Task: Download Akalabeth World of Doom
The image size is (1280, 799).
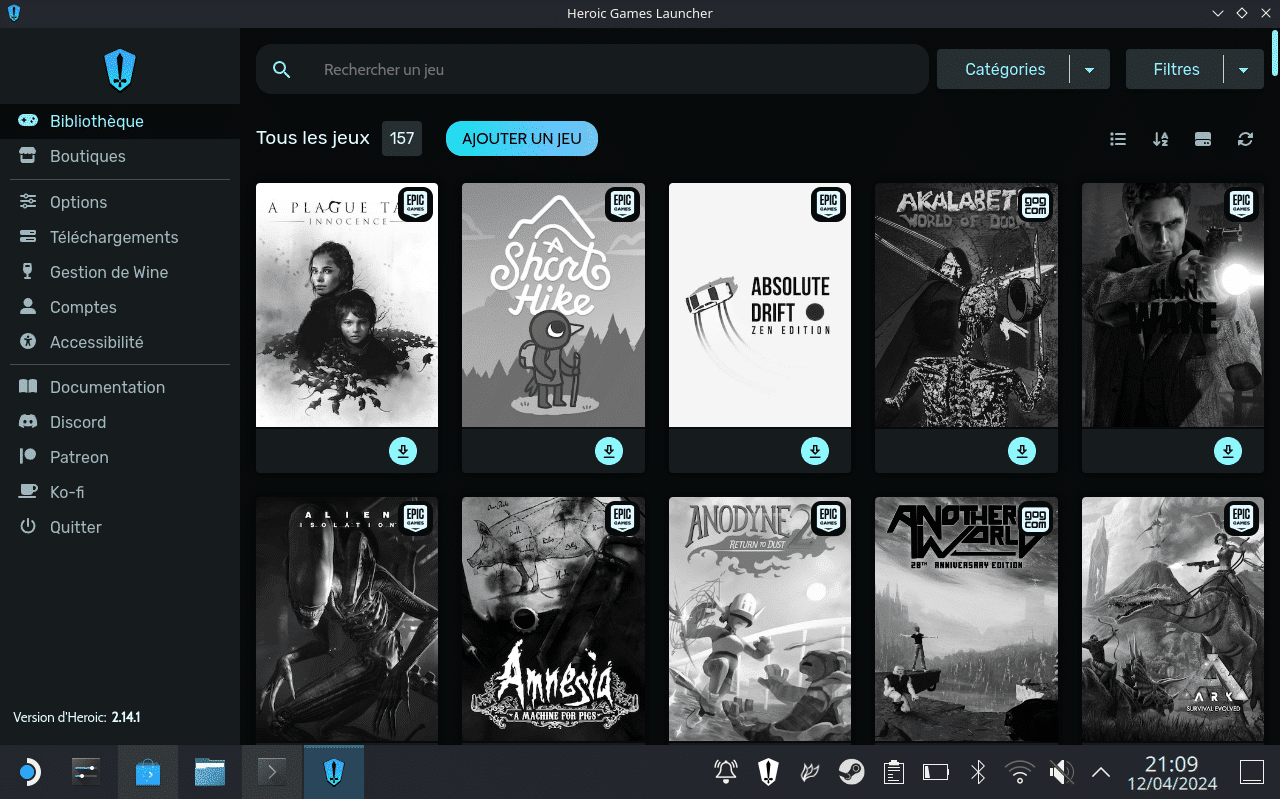Action: point(1022,451)
